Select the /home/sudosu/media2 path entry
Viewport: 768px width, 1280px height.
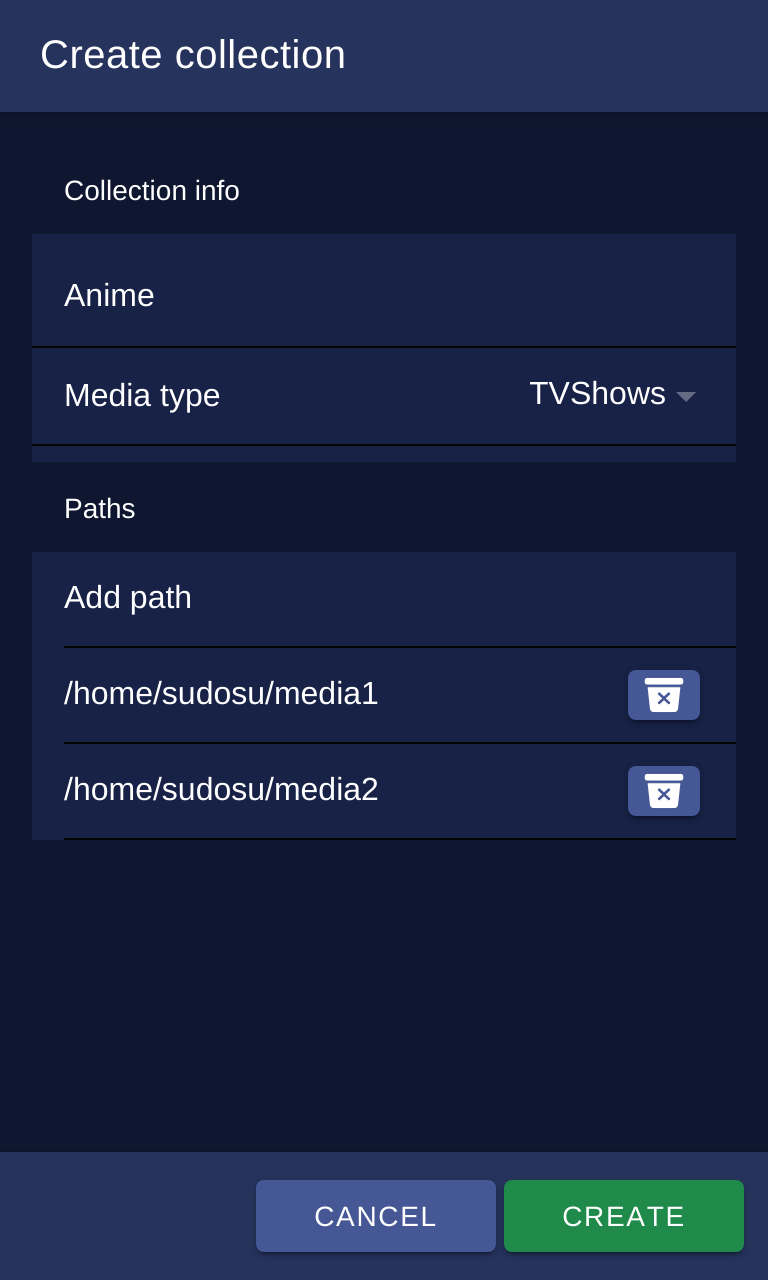221,789
